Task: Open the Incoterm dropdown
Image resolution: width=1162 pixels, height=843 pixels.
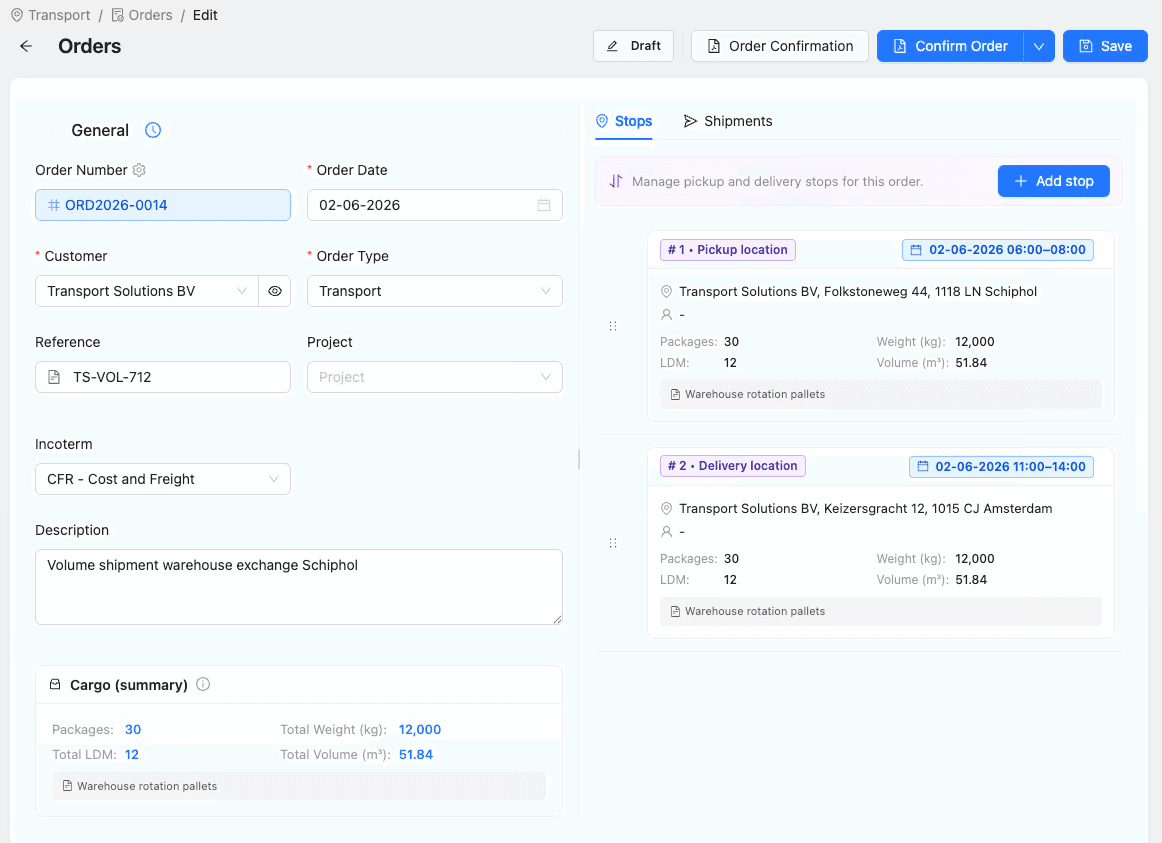Action: 163,479
